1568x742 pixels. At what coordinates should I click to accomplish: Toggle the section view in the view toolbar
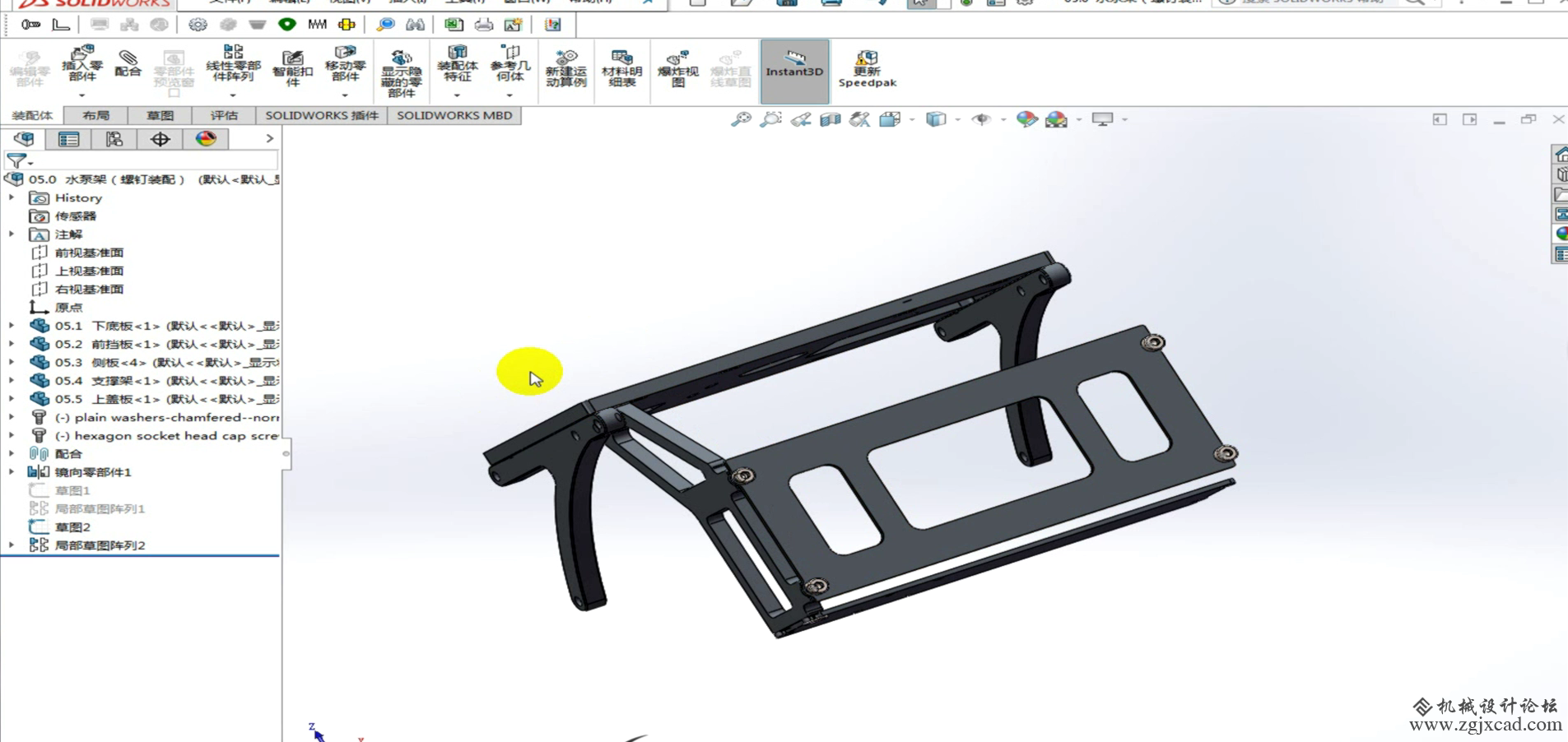pos(830,120)
